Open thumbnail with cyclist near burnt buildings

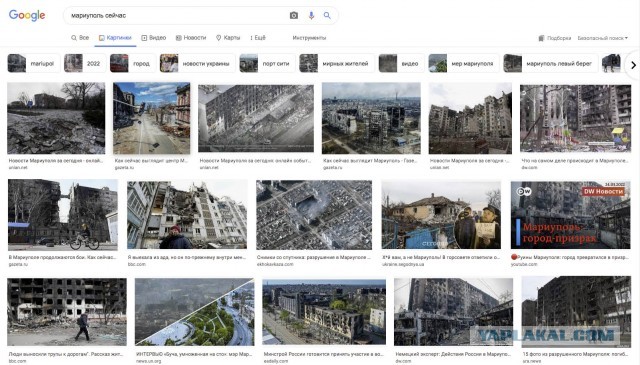pos(63,215)
